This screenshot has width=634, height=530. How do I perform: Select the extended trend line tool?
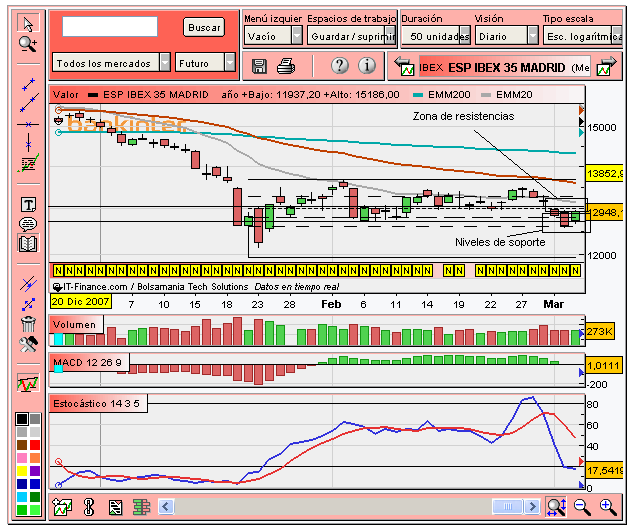click(x=29, y=103)
